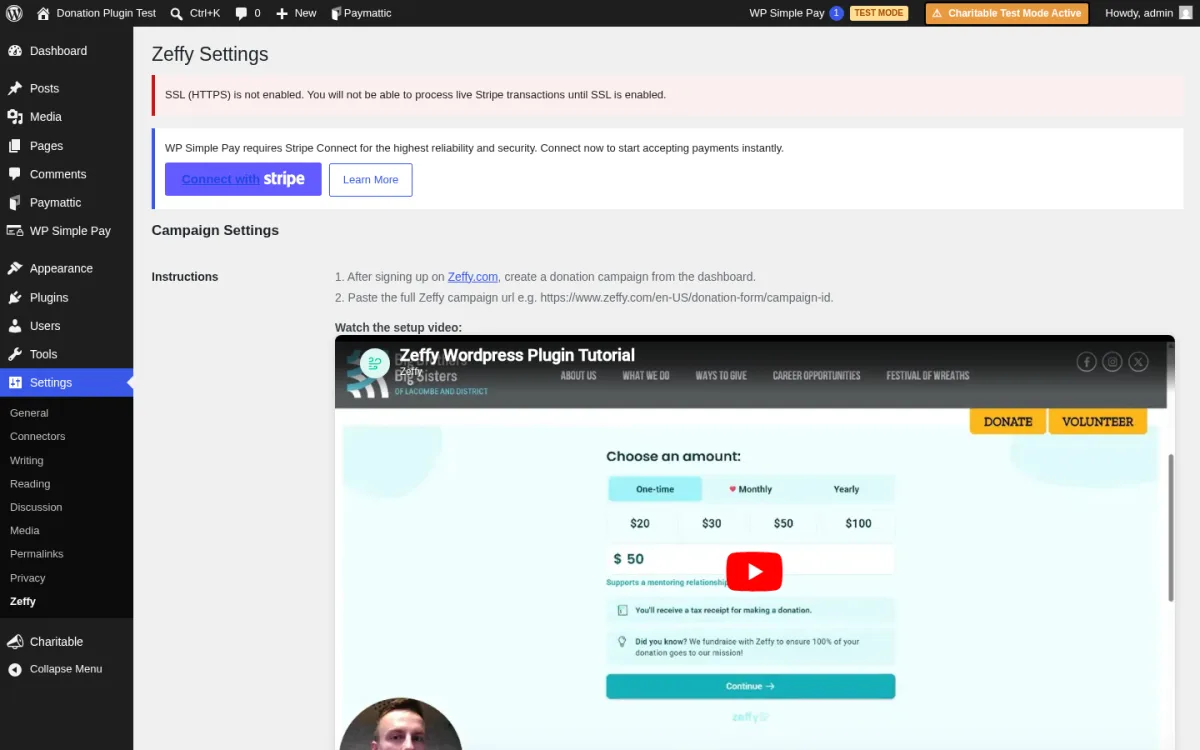Click the Learn More button
Image resolution: width=1200 pixels, height=750 pixels.
(370, 180)
